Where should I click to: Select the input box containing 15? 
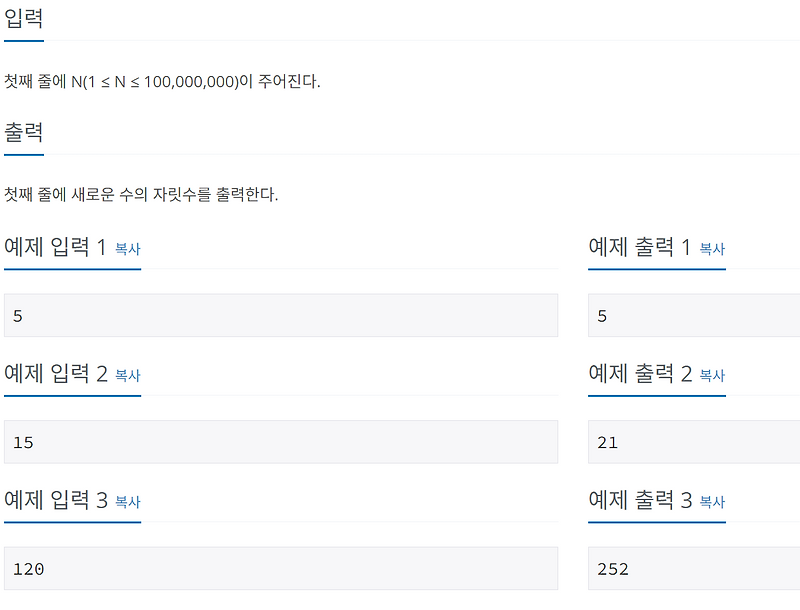coord(280,442)
